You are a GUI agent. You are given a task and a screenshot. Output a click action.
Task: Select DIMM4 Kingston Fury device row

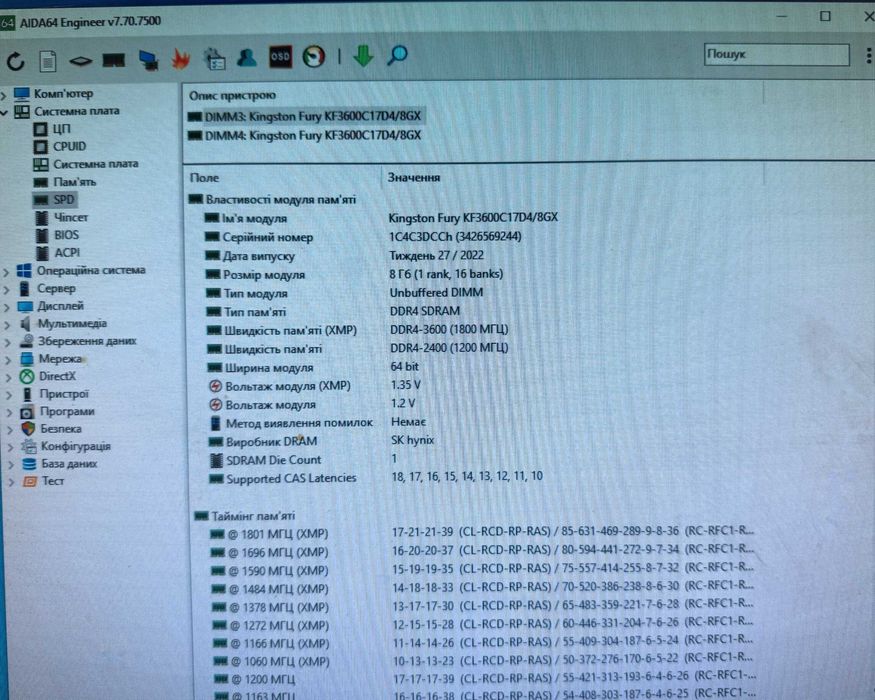point(305,136)
